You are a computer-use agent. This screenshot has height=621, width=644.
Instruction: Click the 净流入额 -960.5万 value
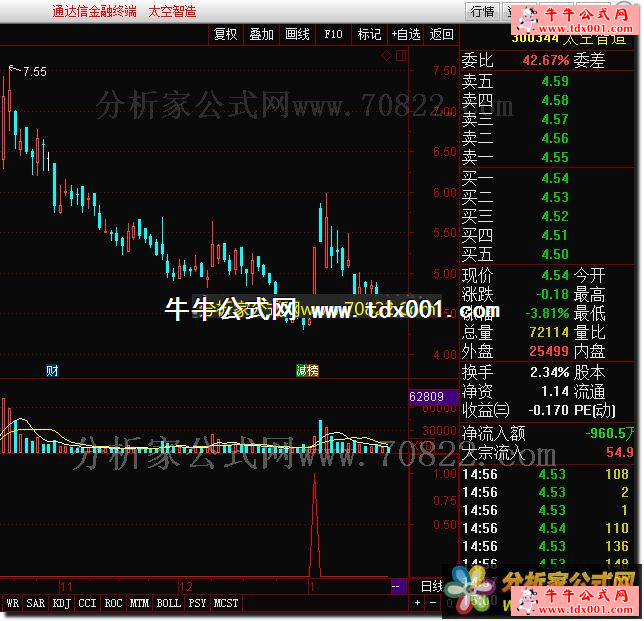pyautogui.click(x=610, y=433)
